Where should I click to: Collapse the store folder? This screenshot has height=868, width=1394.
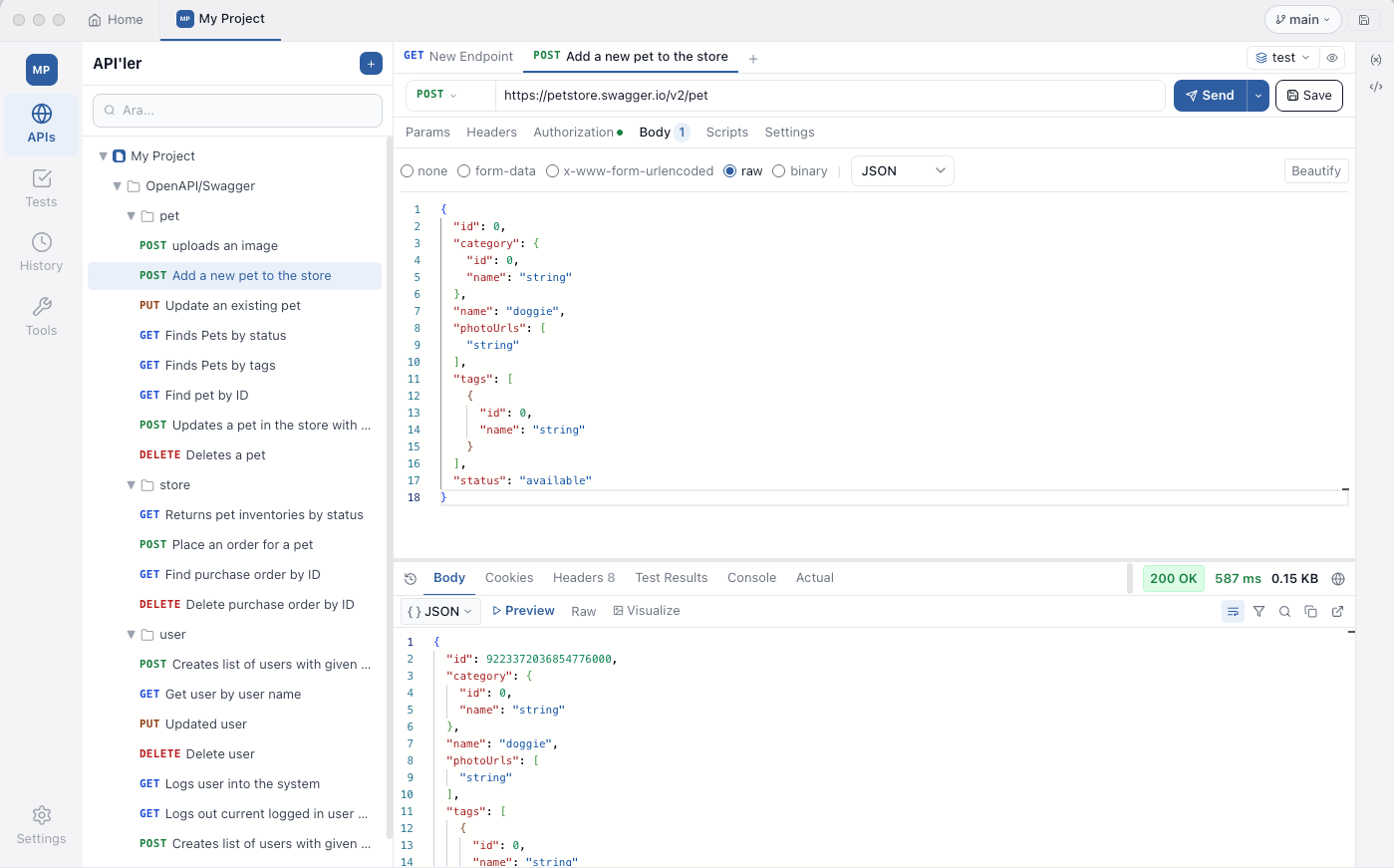(131, 485)
